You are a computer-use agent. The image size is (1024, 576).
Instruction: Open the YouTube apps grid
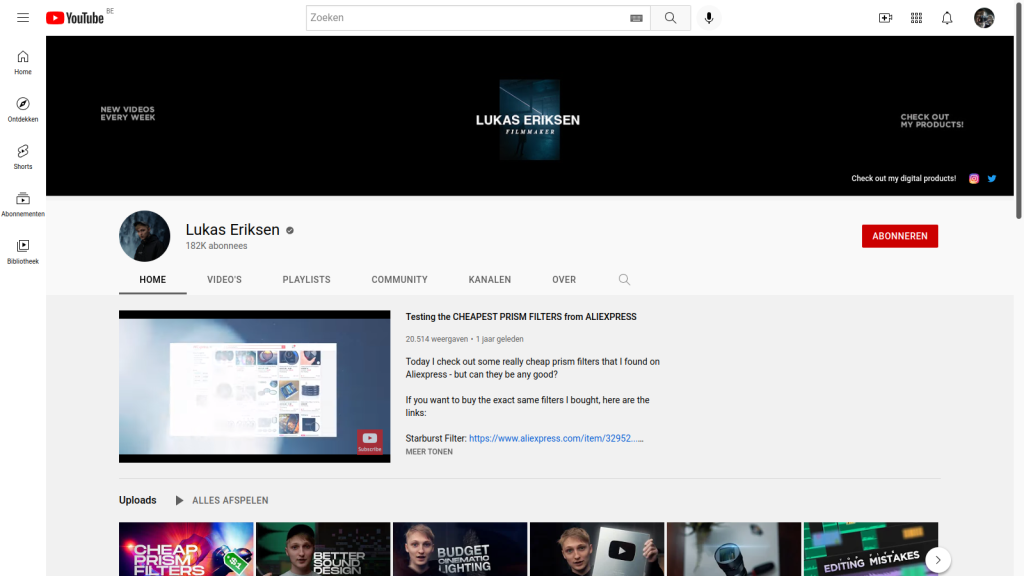click(916, 18)
